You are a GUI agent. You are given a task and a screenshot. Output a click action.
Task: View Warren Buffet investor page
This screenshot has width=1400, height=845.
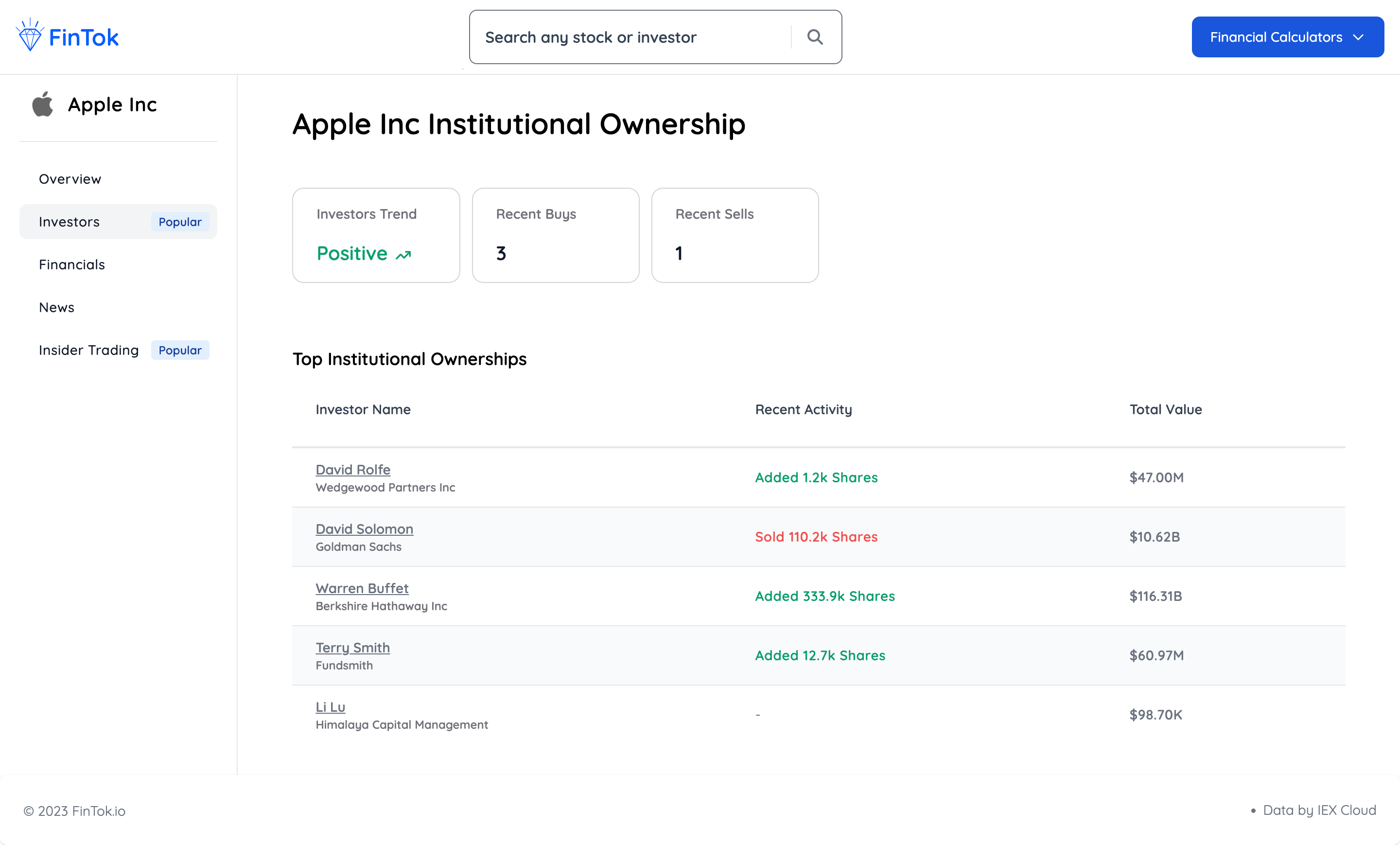point(362,588)
